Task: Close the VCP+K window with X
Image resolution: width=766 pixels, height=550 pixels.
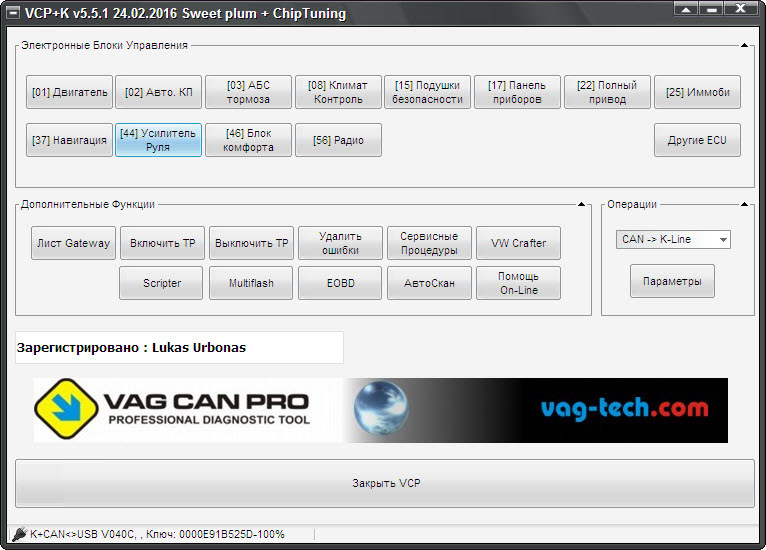Action: (741, 8)
